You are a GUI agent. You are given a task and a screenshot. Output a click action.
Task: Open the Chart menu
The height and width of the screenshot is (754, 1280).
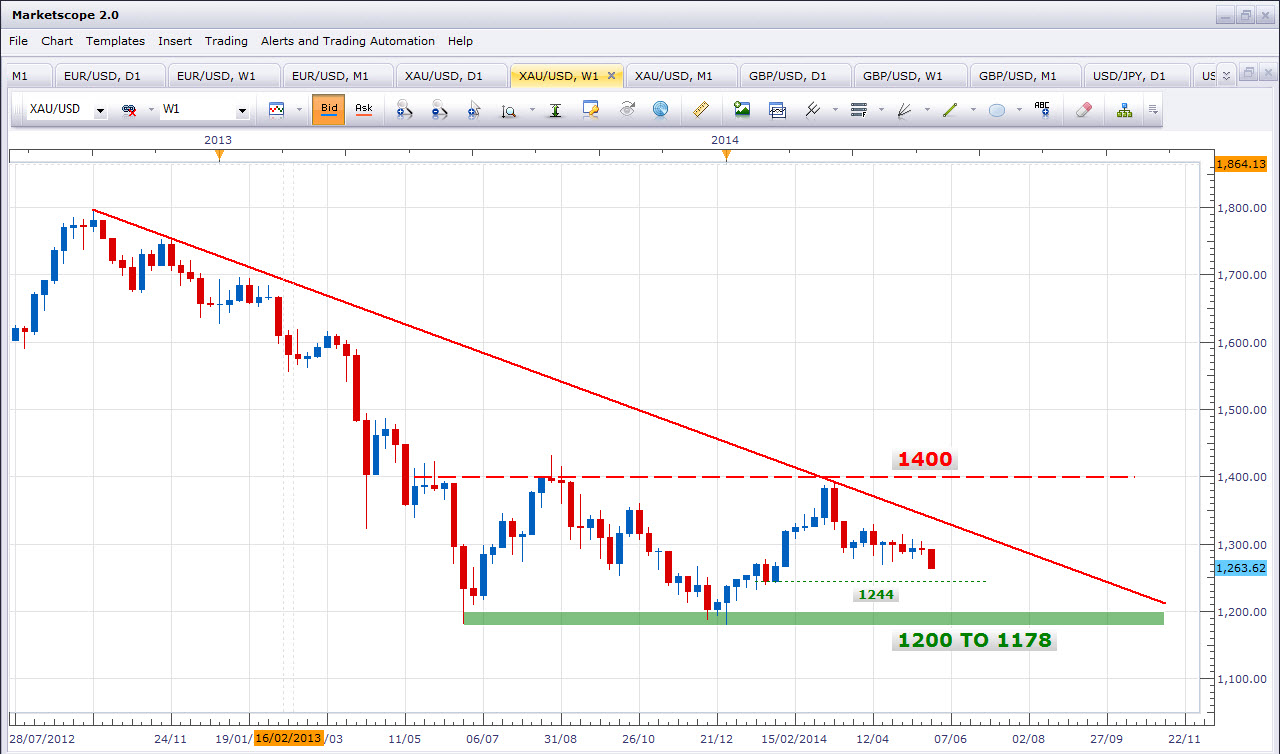(x=57, y=41)
